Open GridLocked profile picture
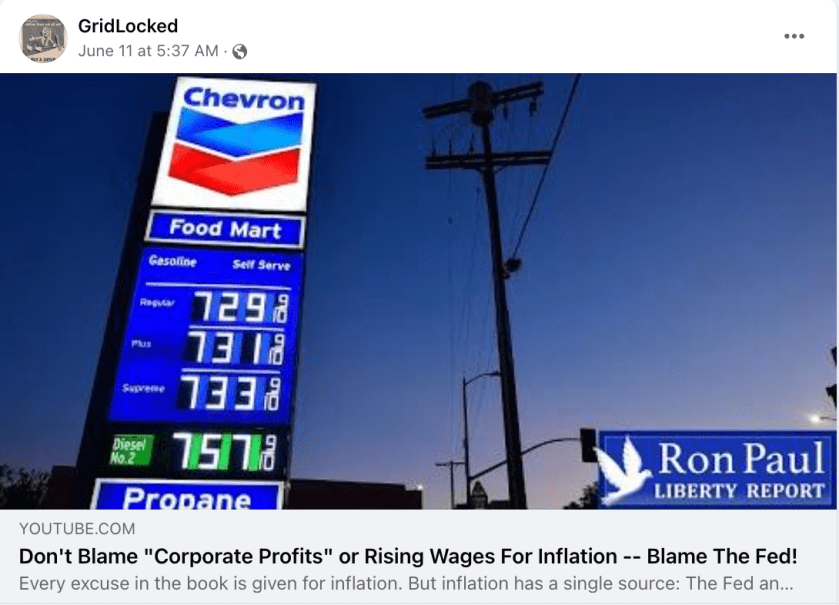This screenshot has height=605, width=839. pyautogui.click(x=43, y=39)
